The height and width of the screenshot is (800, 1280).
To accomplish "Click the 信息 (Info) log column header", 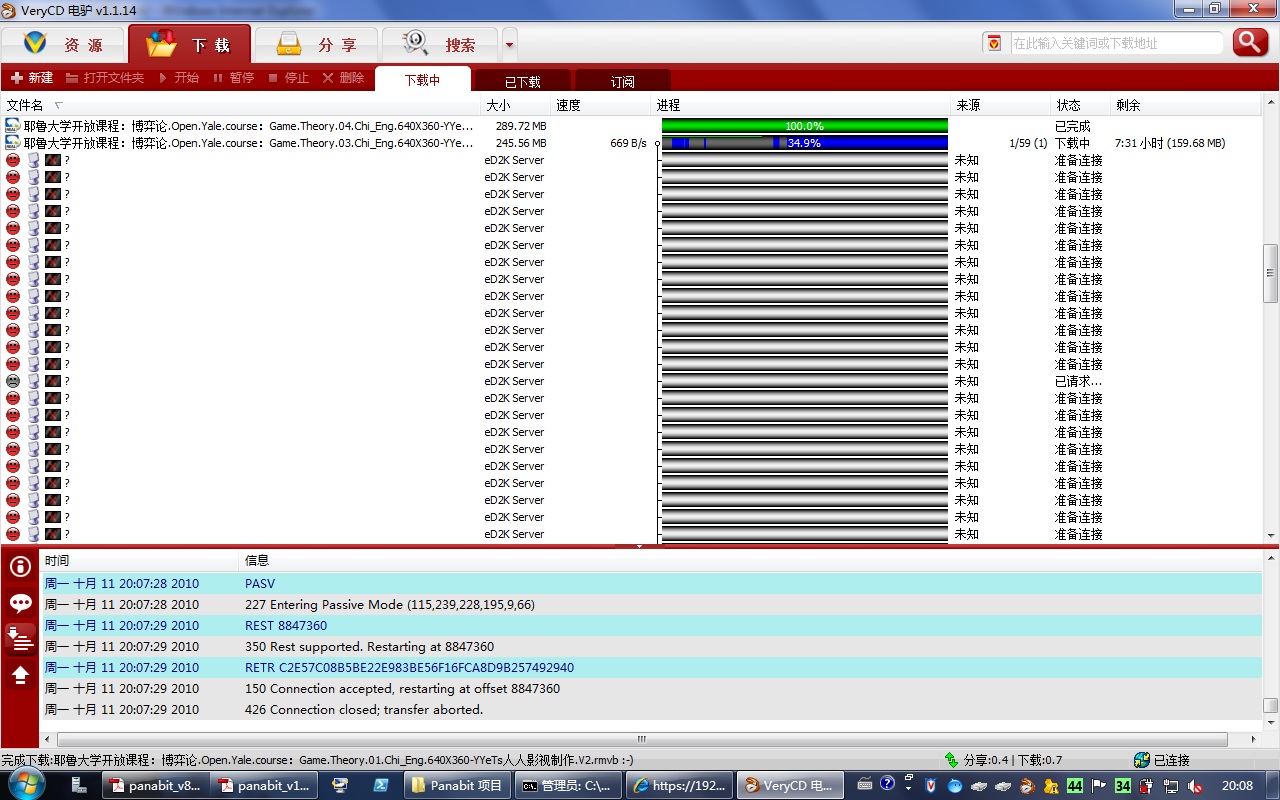I will [x=750, y=560].
